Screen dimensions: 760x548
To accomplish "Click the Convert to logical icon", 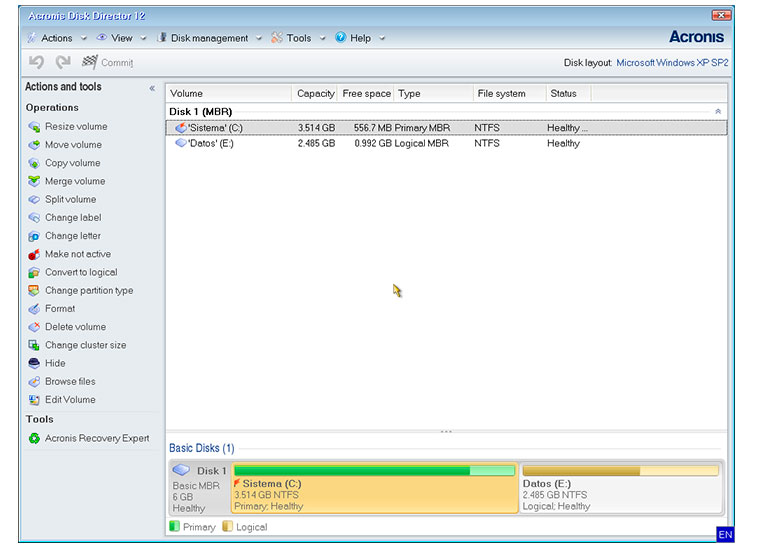I will click(34, 272).
